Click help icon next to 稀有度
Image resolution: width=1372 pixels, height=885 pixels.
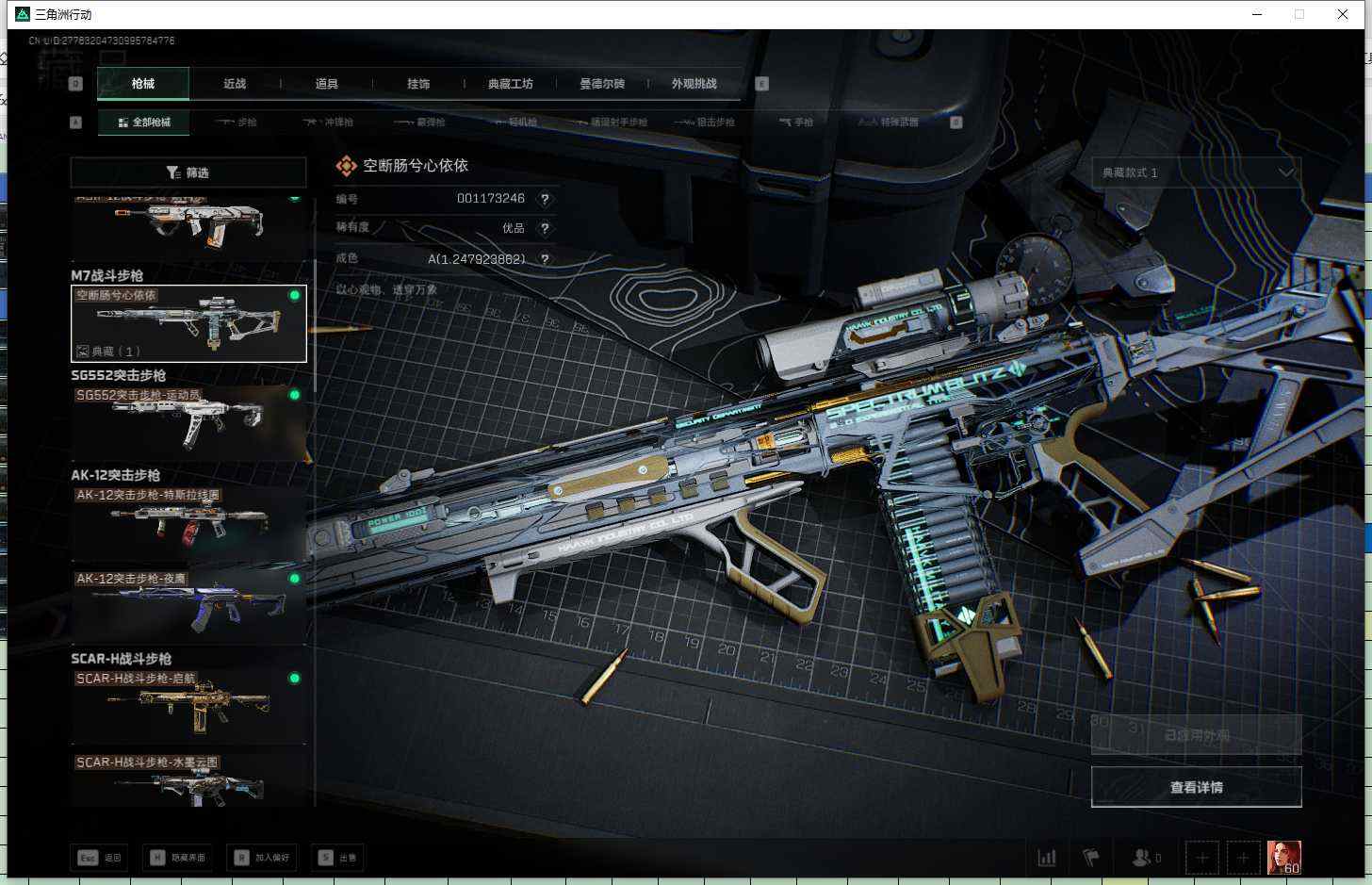[x=545, y=228]
